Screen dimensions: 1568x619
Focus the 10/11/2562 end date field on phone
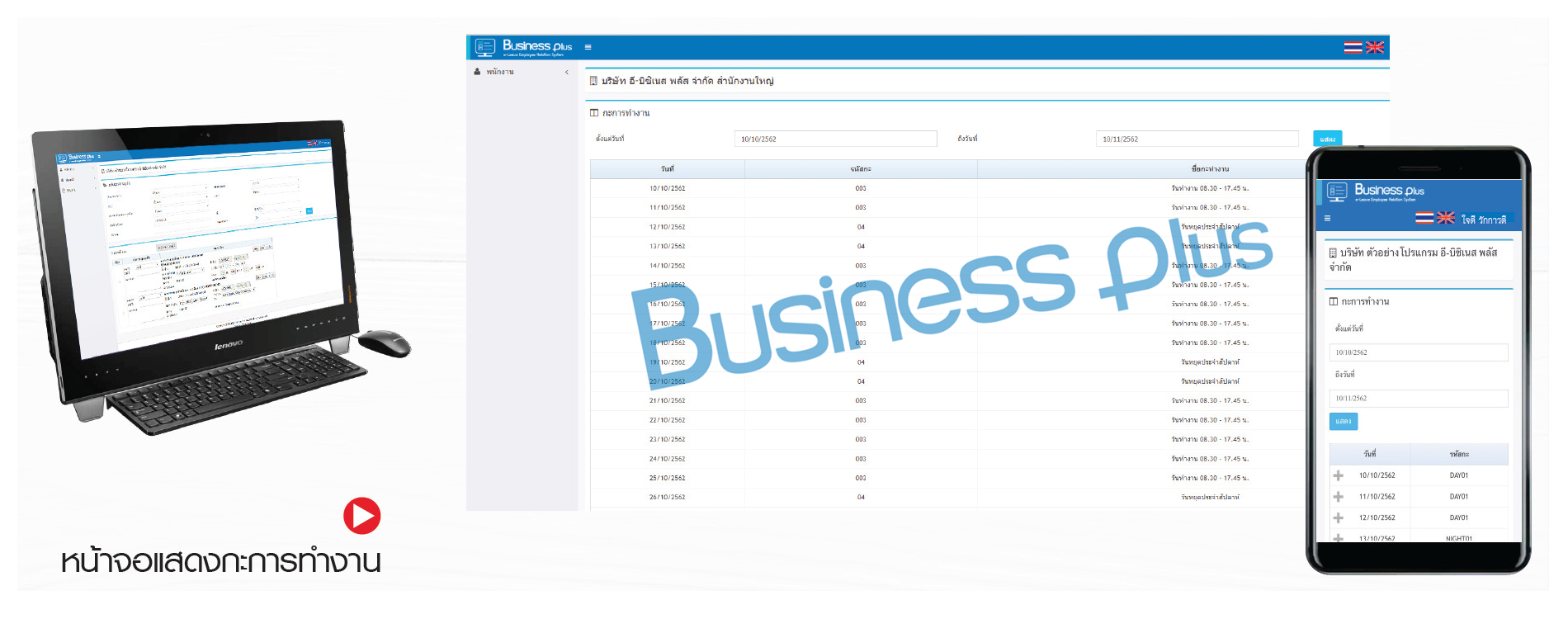(1419, 398)
